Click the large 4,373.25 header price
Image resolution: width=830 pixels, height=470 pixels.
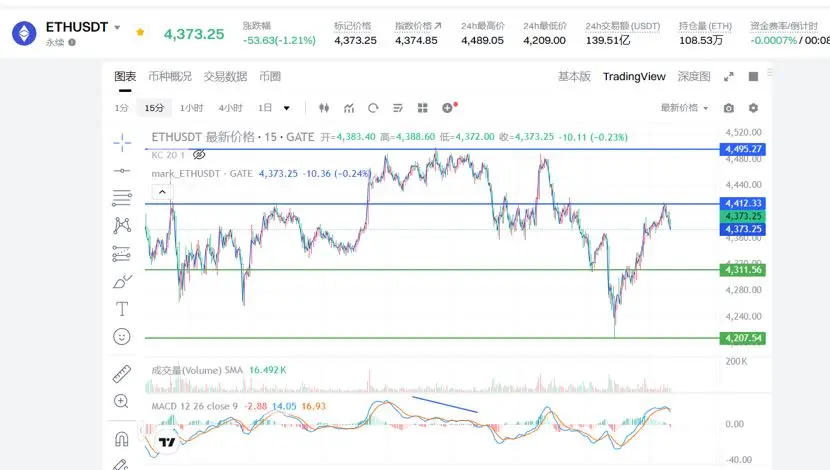(x=194, y=34)
